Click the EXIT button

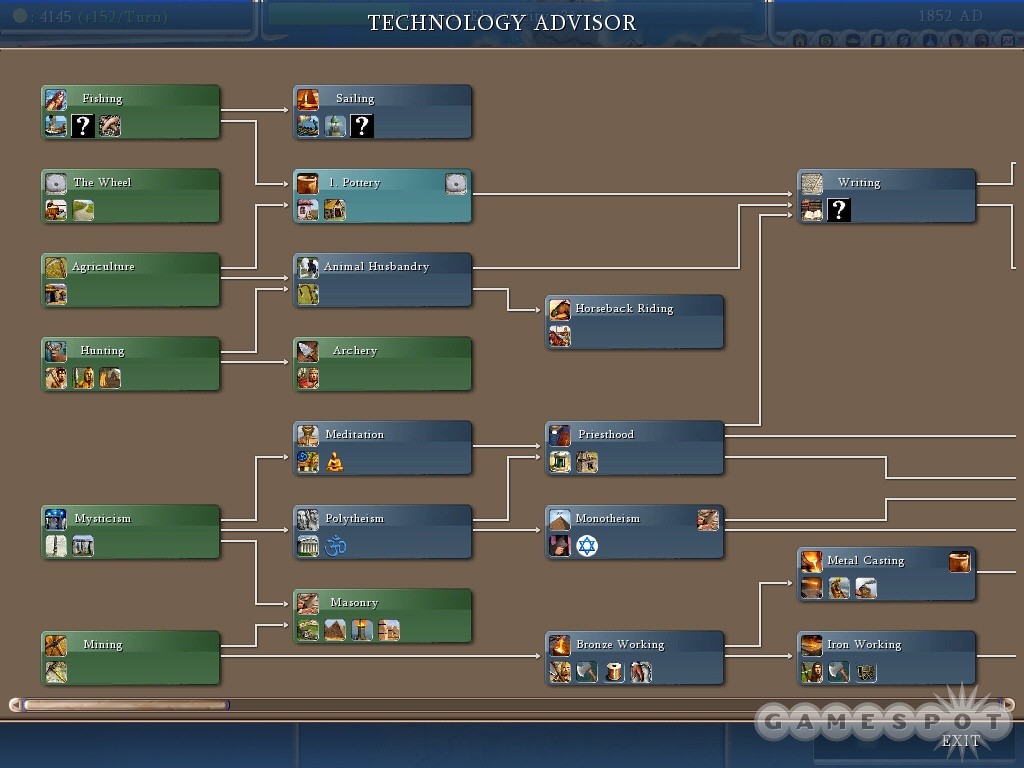click(961, 741)
